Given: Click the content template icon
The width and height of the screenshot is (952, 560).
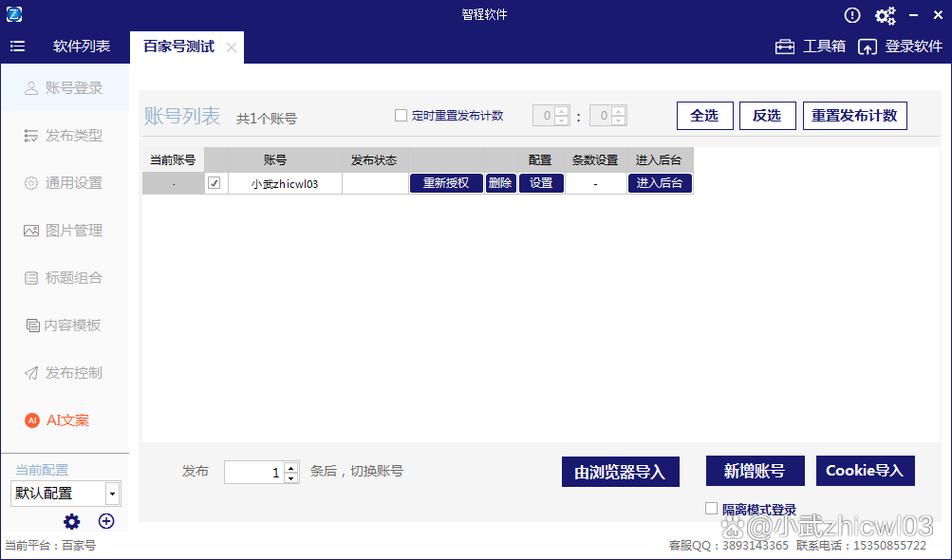Looking at the screenshot, I should (x=32, y=325).
